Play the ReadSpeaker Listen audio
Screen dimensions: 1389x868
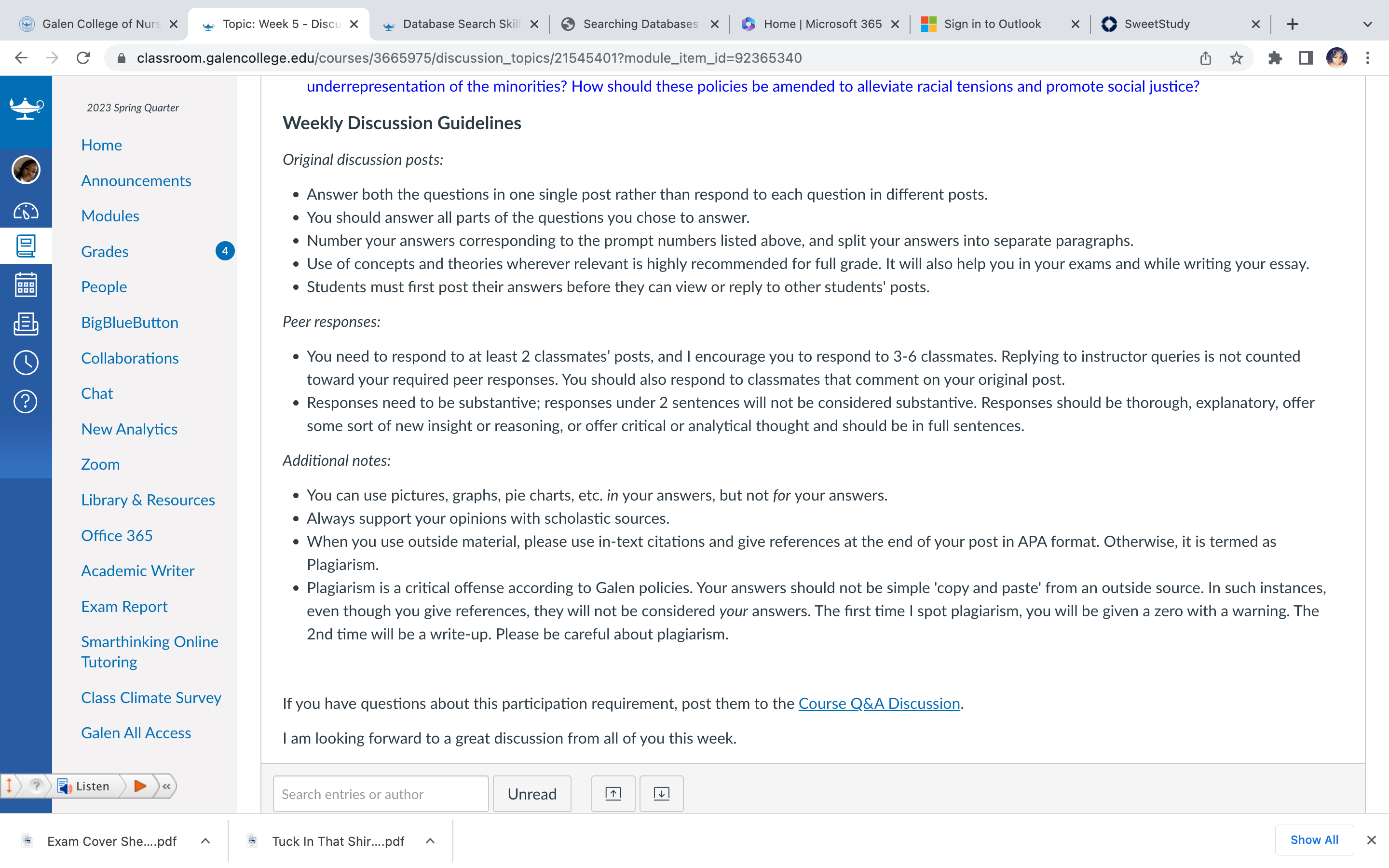(140, 786)
